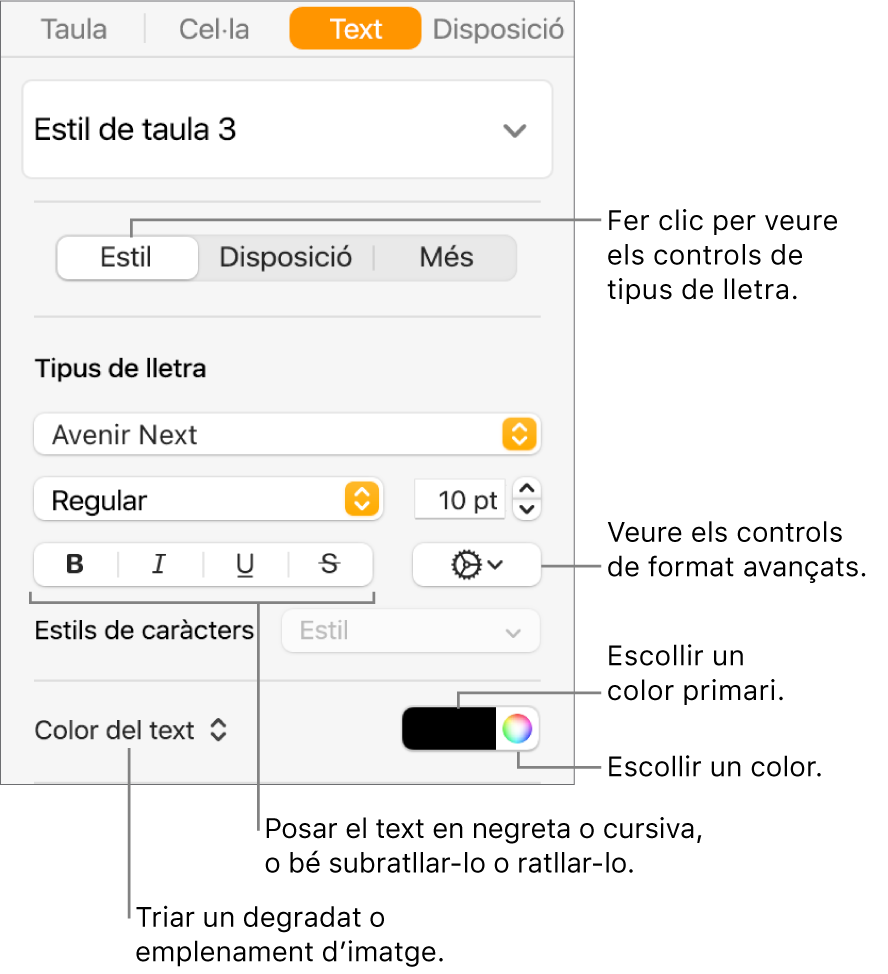The height and width of the screenshot is (974, 888).
Task: Click the Tipus de lletra heading
Action: tap(120, 369)
